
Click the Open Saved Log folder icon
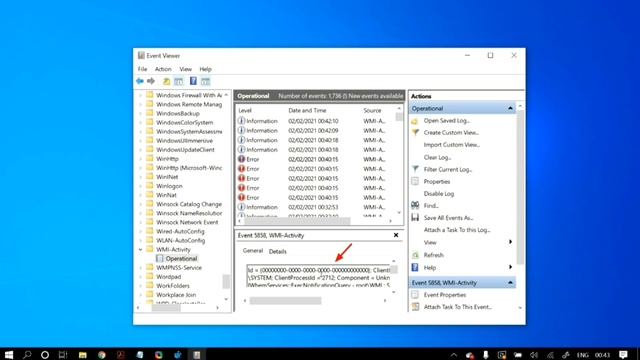coord(415,121)
